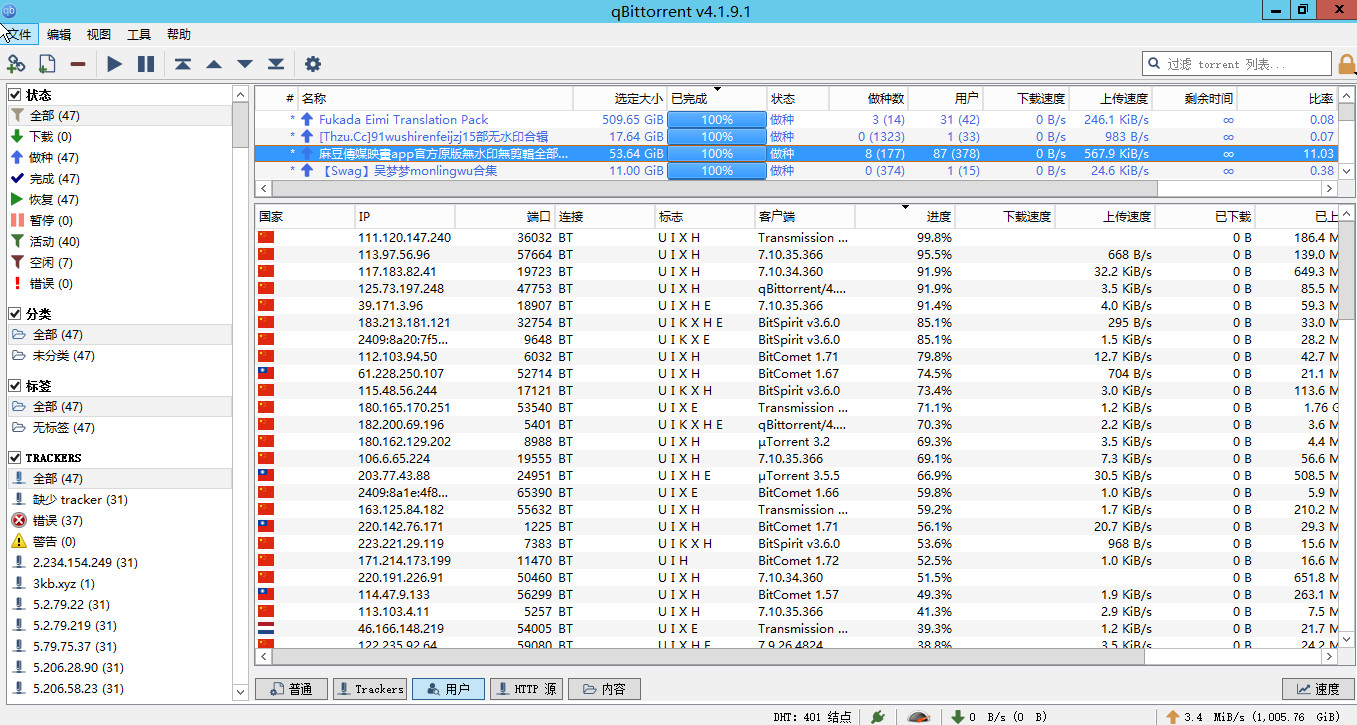Viewport: 1357px width, 725px height.
Task: Click the red delete torrent icon
Action: (78, 64)
